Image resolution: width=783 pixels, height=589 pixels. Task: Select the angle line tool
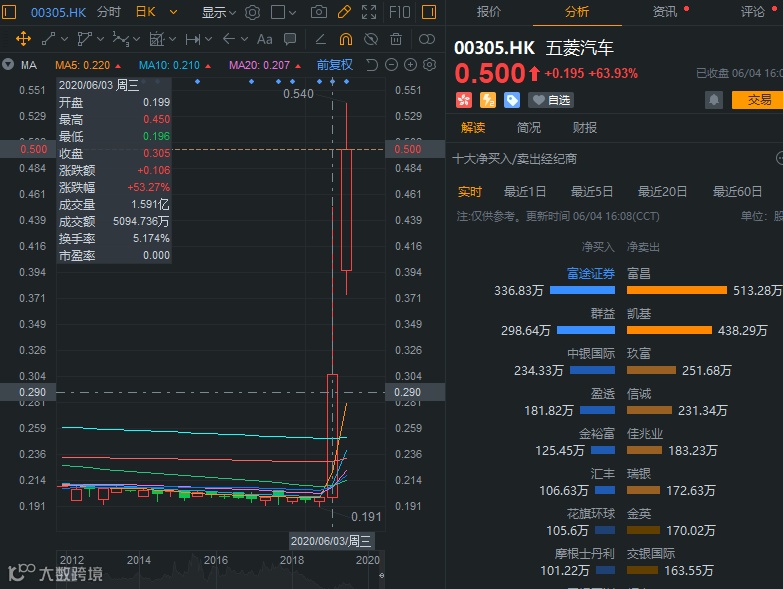[321, 39]
